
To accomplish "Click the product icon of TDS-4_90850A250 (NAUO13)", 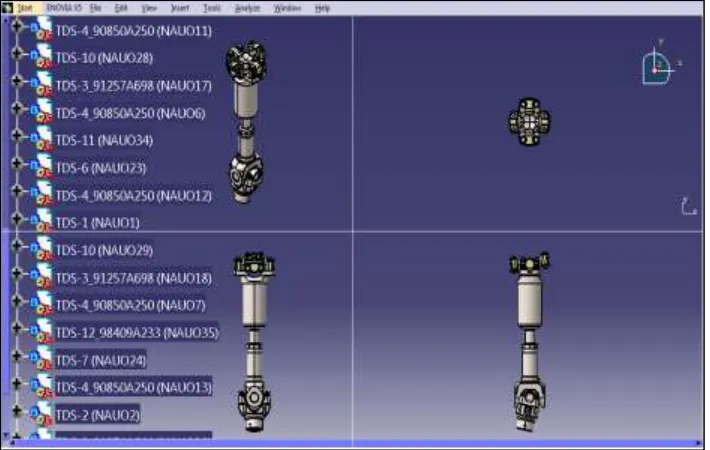I will pos(42,386).
